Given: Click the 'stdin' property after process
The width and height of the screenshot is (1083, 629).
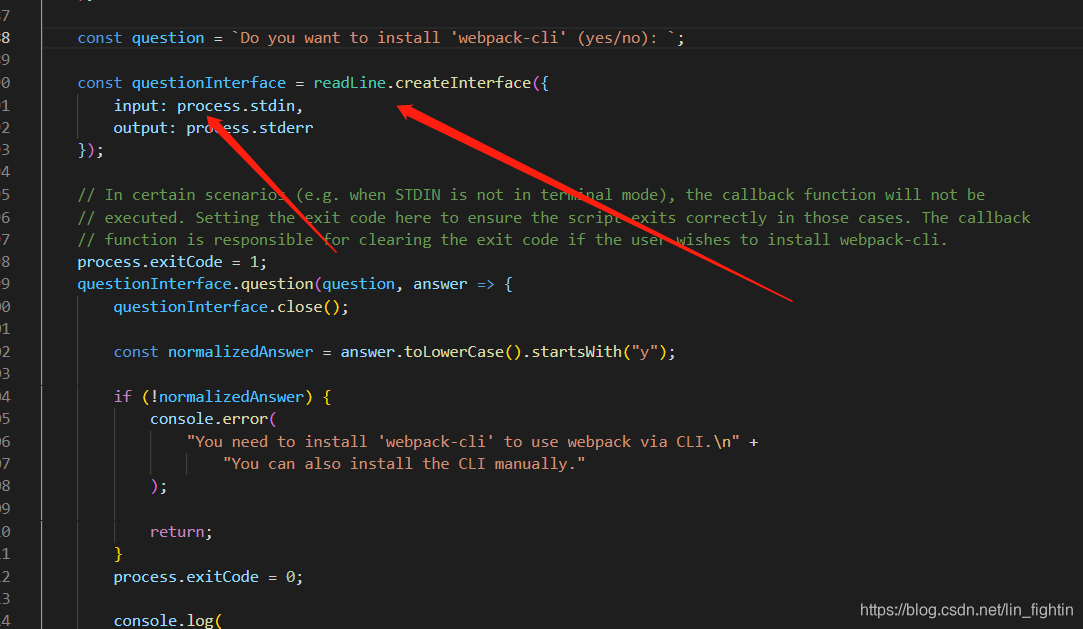Looking at the screenshot, I should point(272,106).
